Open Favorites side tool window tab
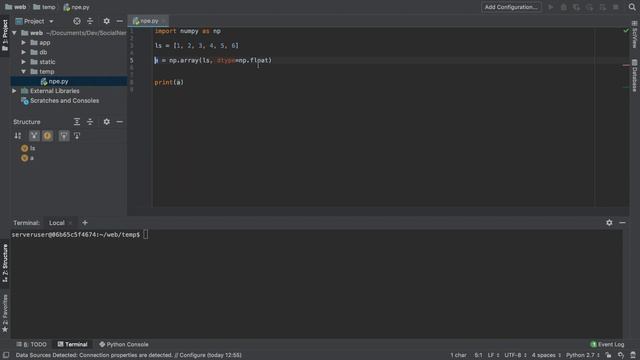 [5, 313]
